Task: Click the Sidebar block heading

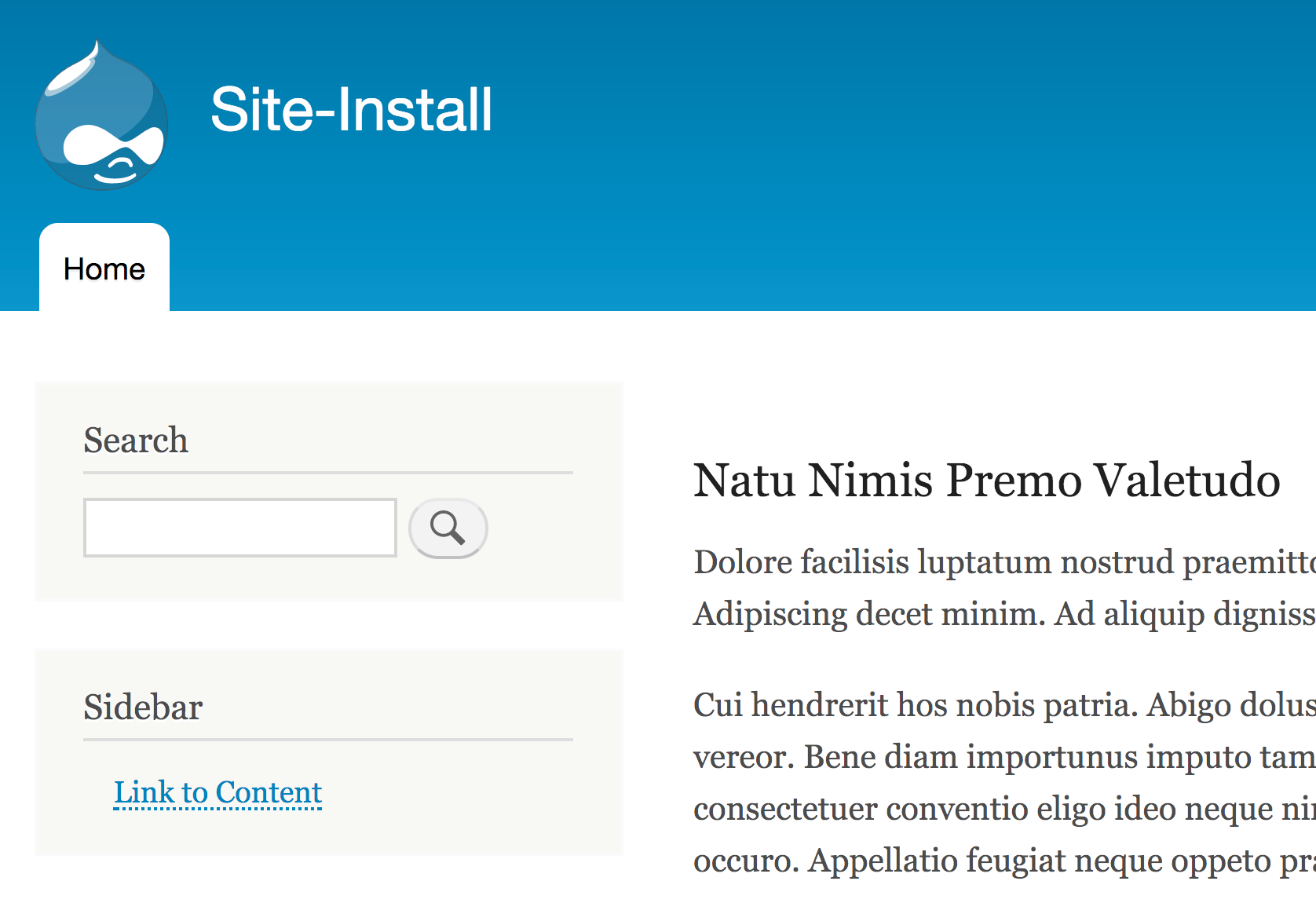Action: click(x=143, y=707)
